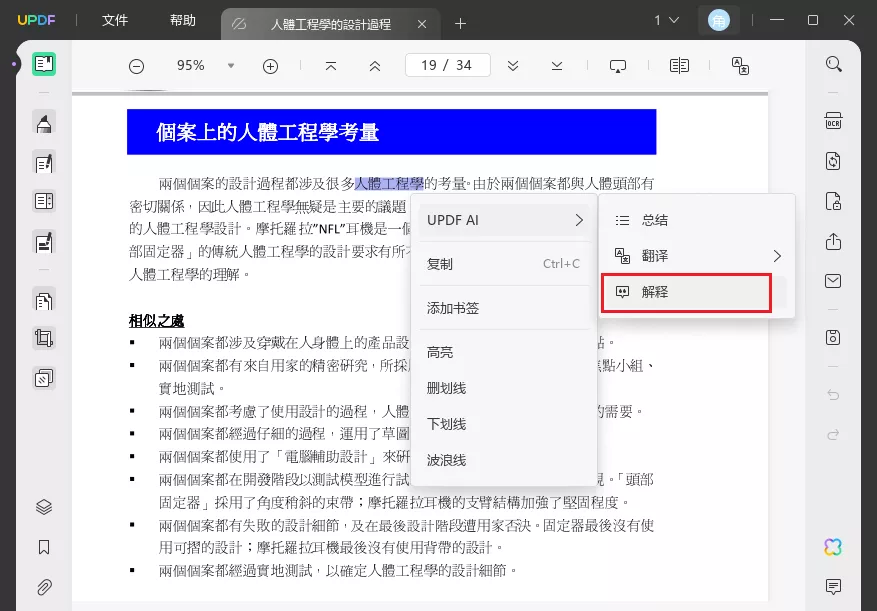Open the Crop Pages tool
This screenshot has width=877, height=611.
(44, 339)
